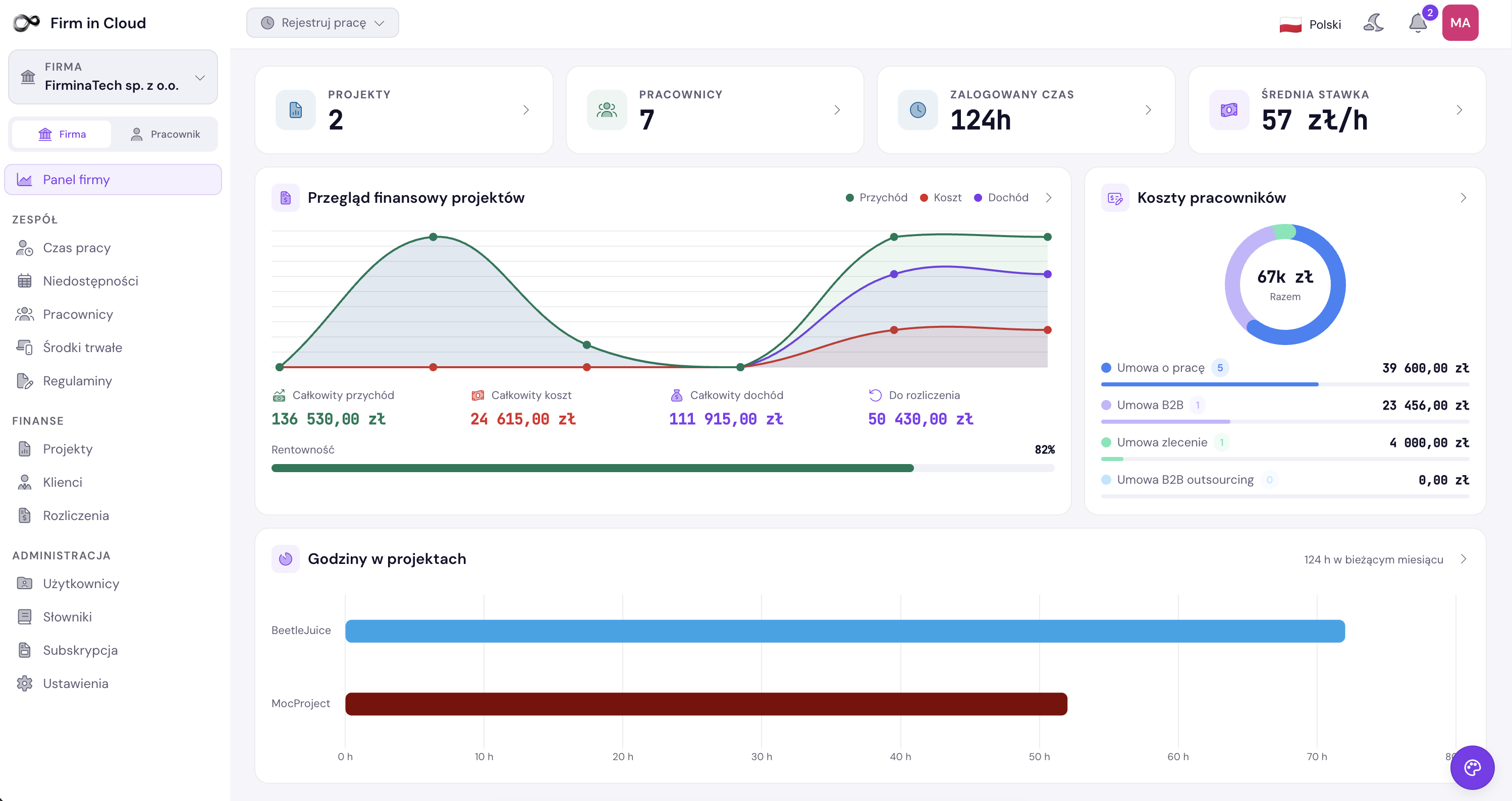Expand the Średnia stawka card chevron
1512x801 pixels.
(x=1459, y=110)
